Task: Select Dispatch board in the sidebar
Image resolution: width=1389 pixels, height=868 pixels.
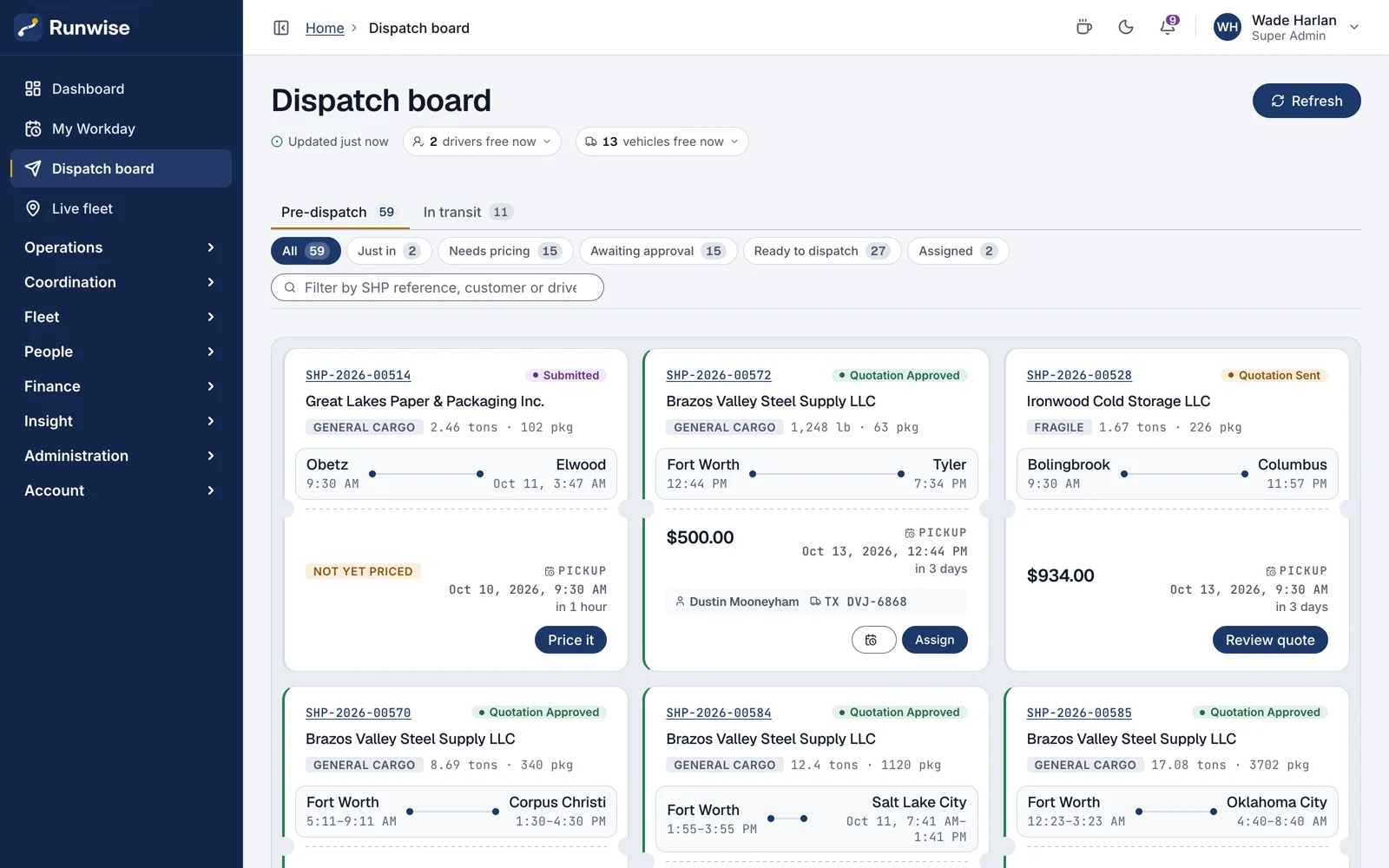Action: click(x=121, y=168)
